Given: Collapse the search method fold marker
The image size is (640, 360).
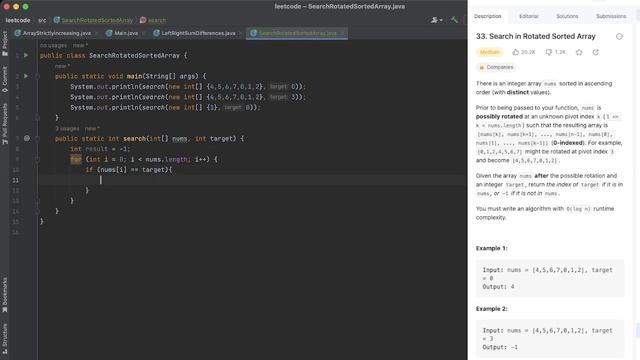Looking at the screenshot, I should pyautogui.click(x=37, y=138).
